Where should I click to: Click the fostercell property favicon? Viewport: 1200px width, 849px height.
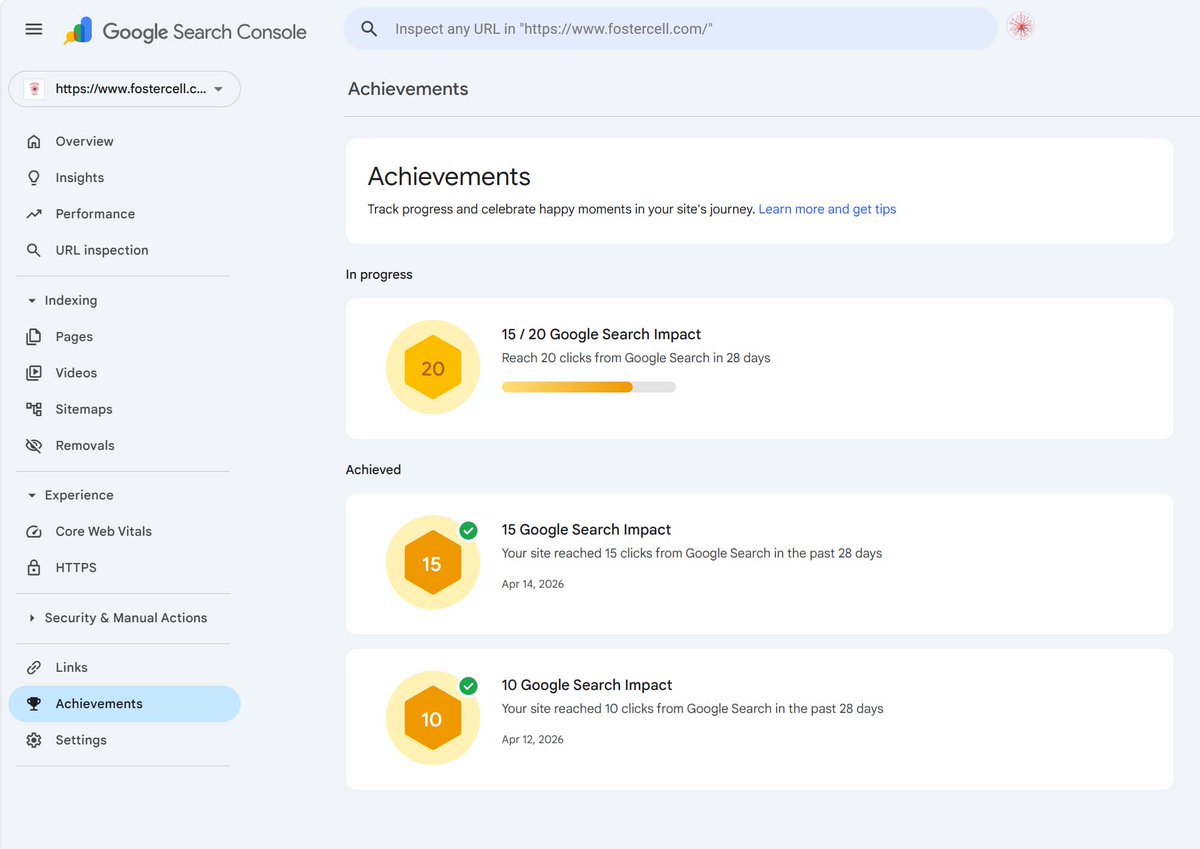tap(35, 89)
